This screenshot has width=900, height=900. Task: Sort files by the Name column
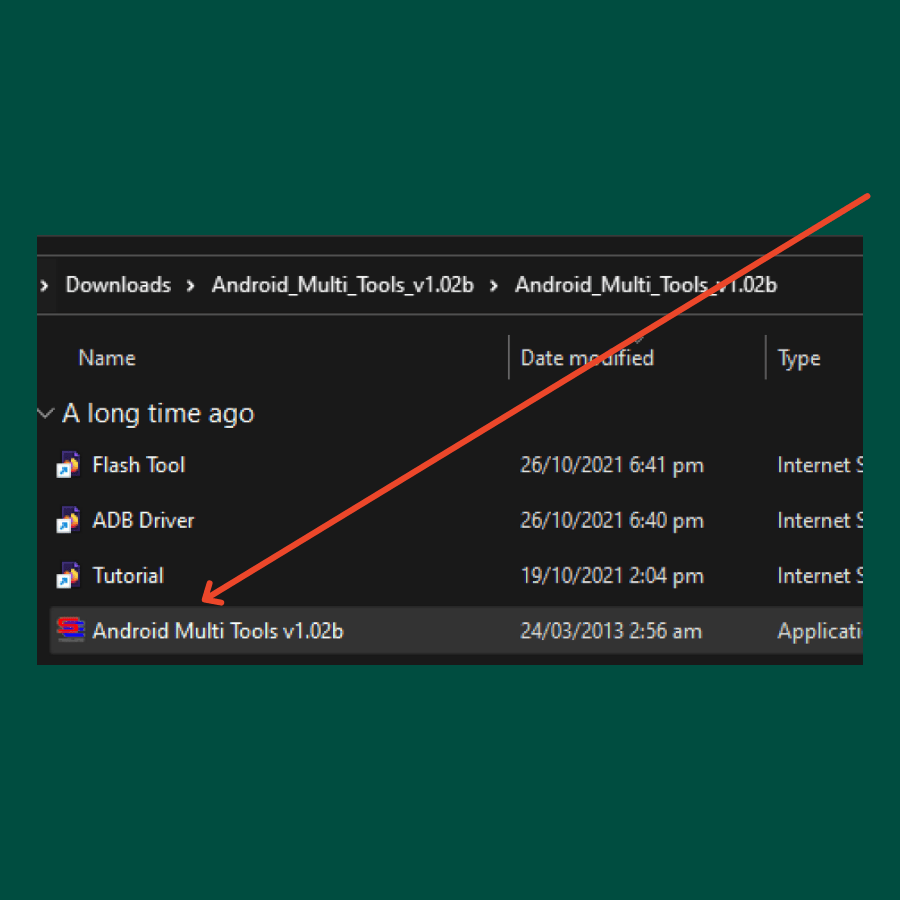pos(106,358)
